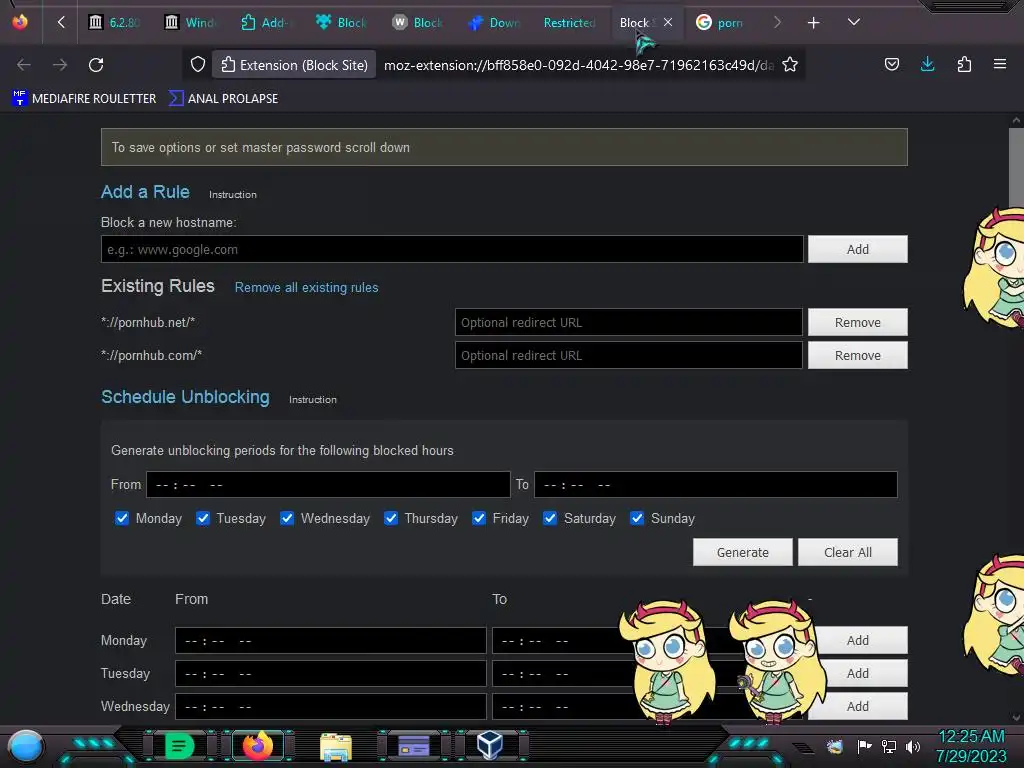This screenshot has width=1024, height=768.
Task: Show the downloads panel
Action: point(927,64)
